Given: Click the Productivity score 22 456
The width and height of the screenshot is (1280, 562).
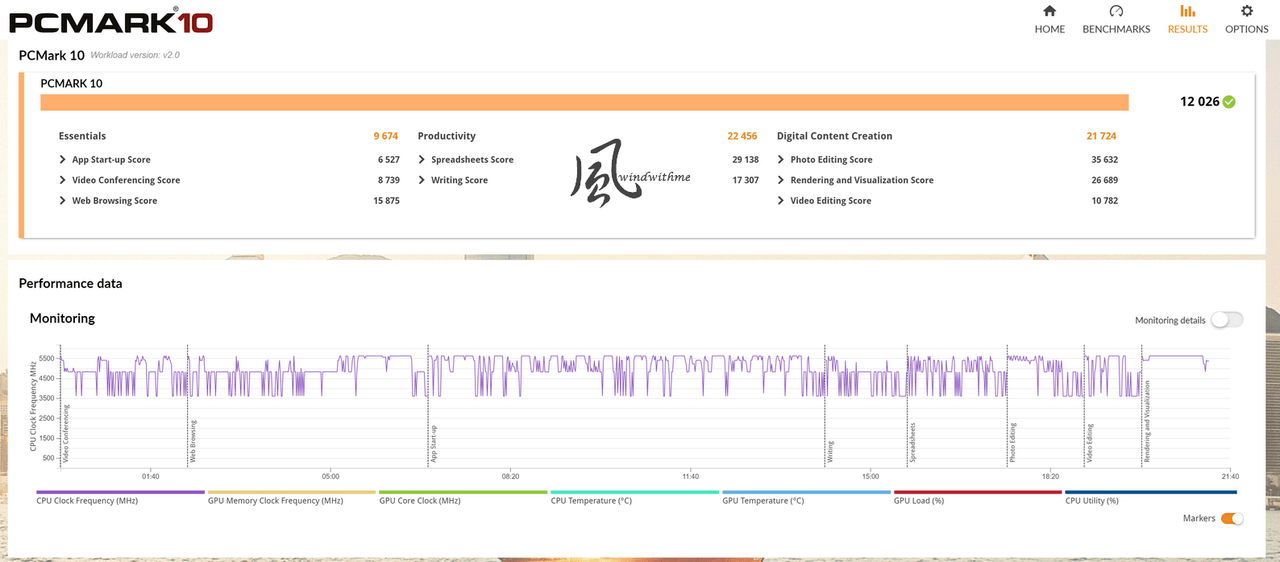Looking at the screenshot, I should tap(742, 136).
